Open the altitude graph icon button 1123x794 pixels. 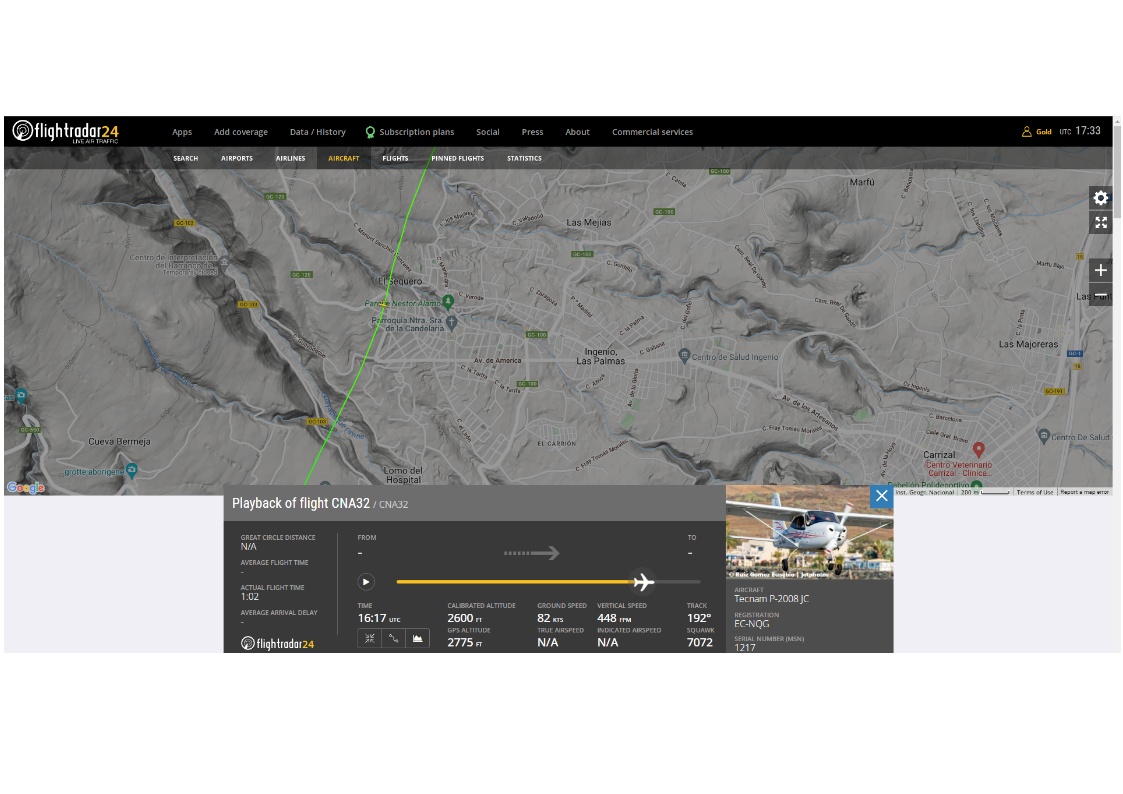tap(417, 638)
